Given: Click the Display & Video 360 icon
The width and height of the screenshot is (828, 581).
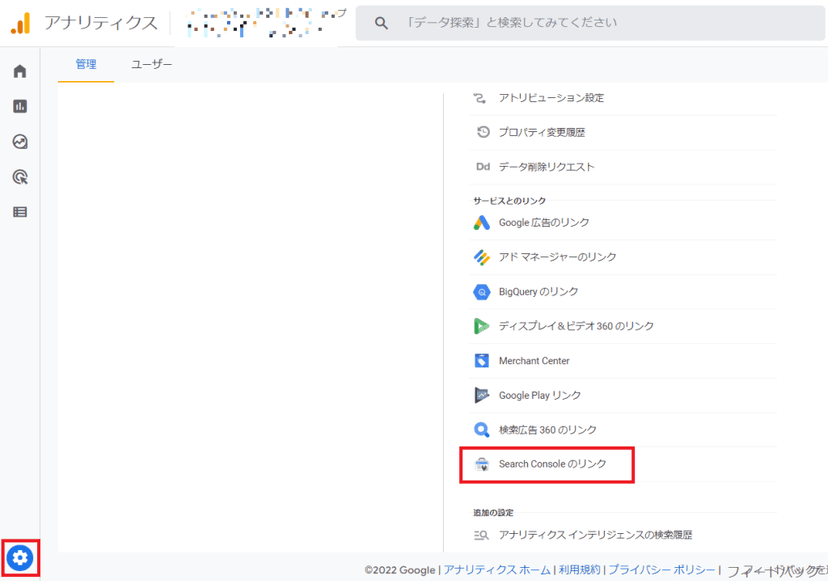Looking at the screenshot, I should (x=481, y=326).
